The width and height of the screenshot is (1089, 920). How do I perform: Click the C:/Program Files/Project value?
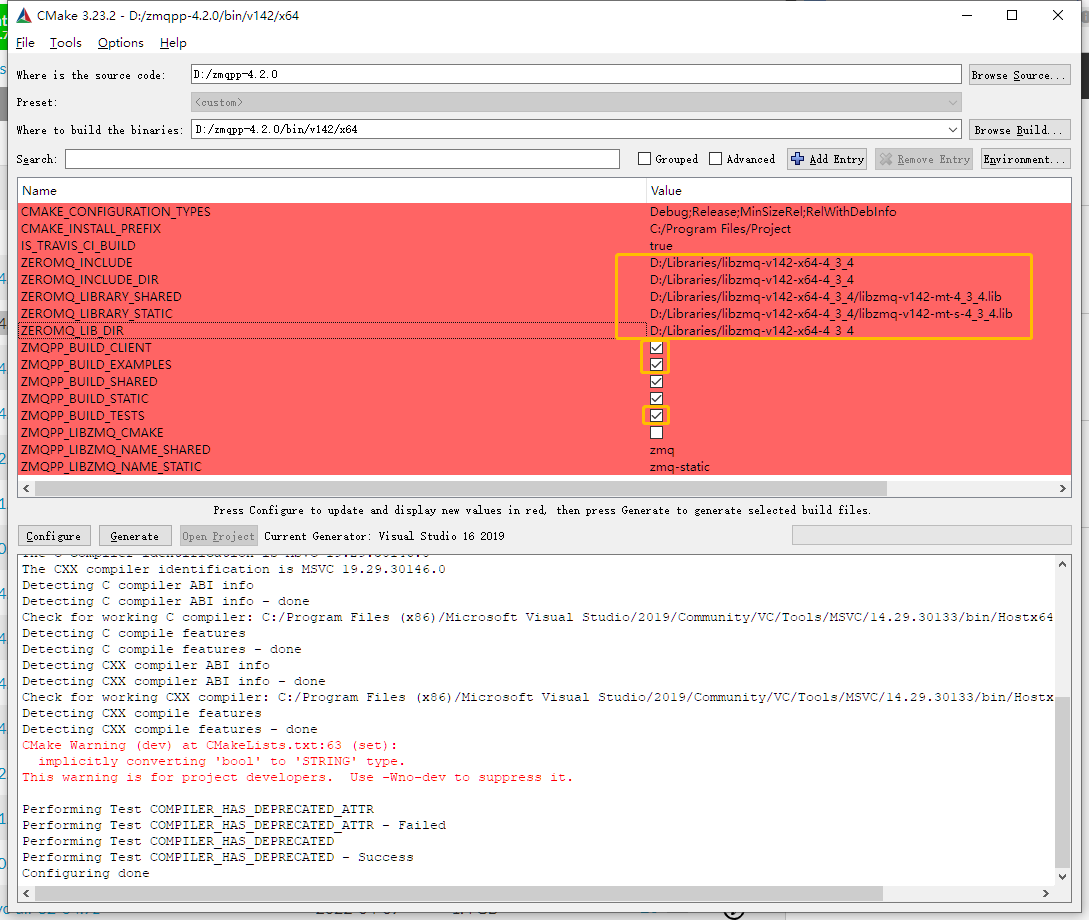click(720, 229)
